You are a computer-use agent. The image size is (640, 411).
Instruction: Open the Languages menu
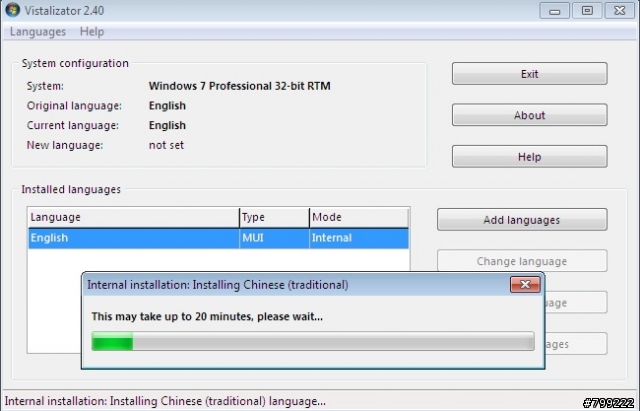point(38,32)
